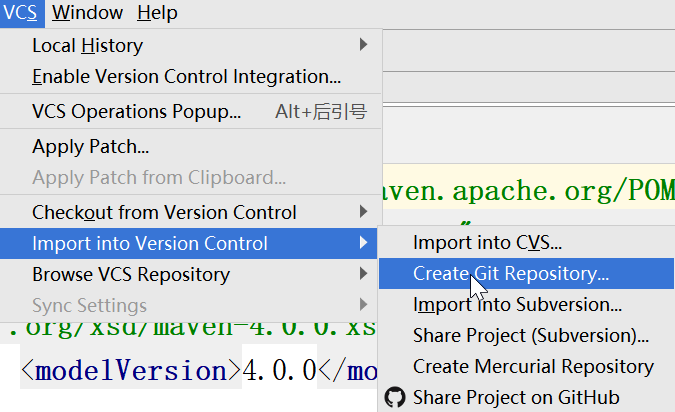675x412 pixels.
Task: Expand the Local History submenu arrow
Action: click(363, 45)
